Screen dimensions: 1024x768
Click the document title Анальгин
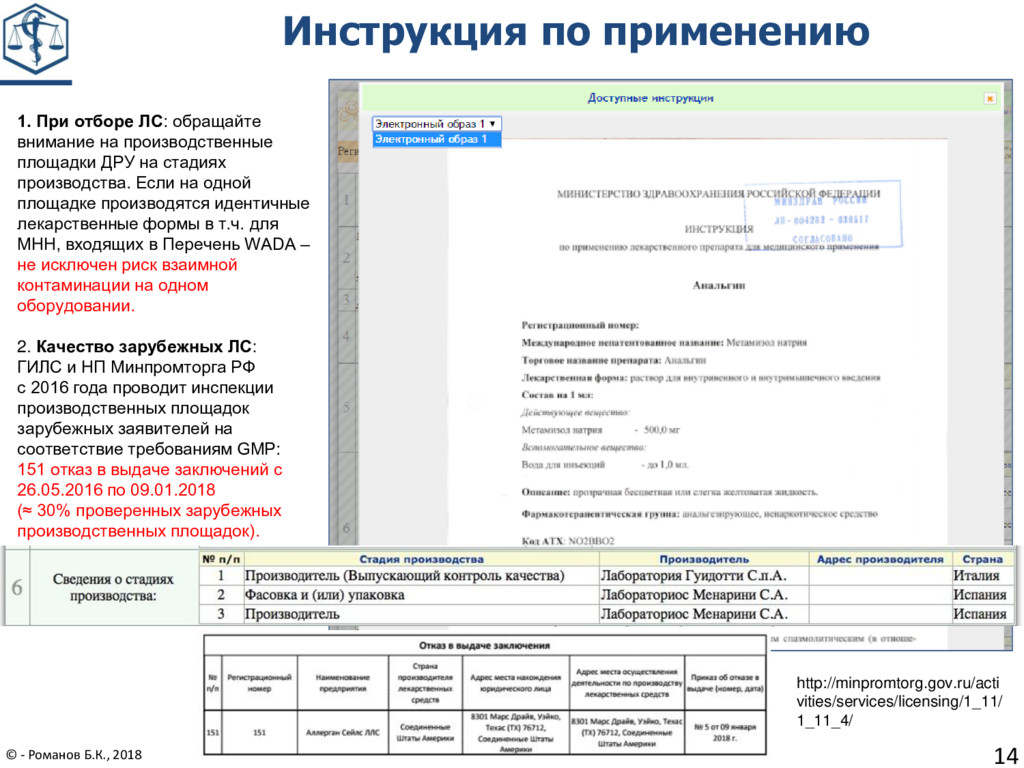point(718,285)
